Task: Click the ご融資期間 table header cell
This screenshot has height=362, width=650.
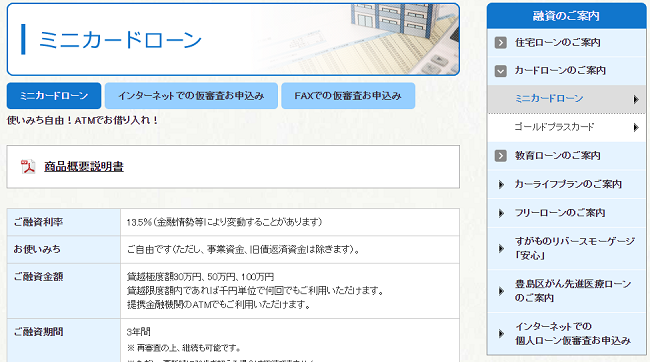Action: click(64, 341)
